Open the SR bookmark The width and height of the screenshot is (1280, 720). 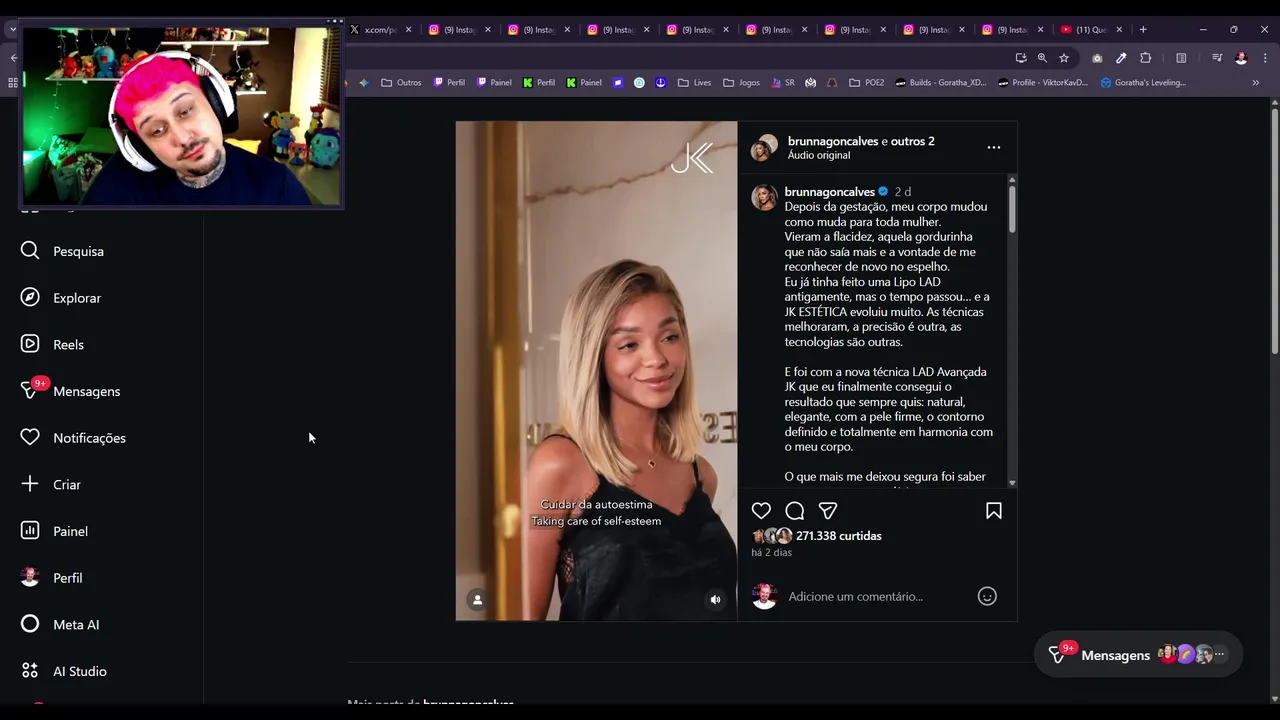pyautogui.click(x=783, y=82)
